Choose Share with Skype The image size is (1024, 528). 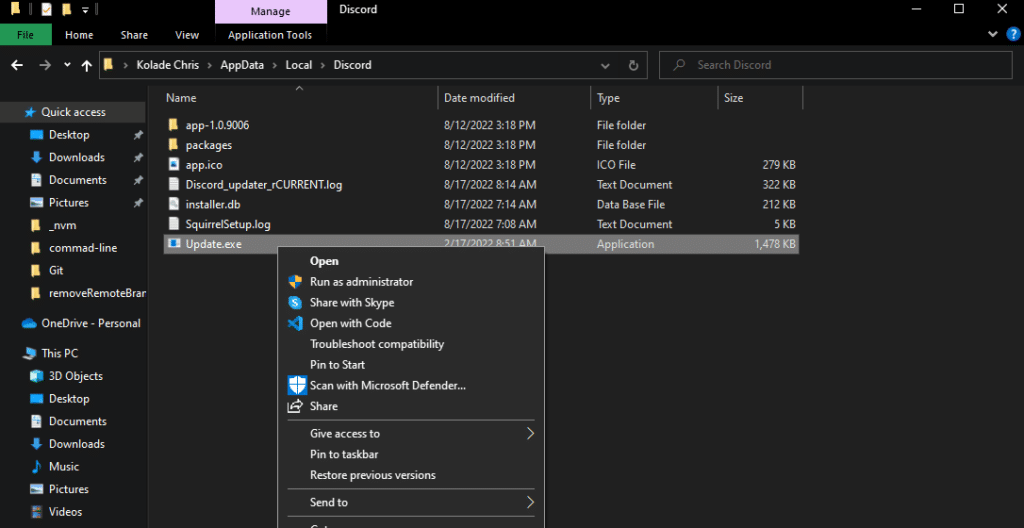(x=352, y=303)
